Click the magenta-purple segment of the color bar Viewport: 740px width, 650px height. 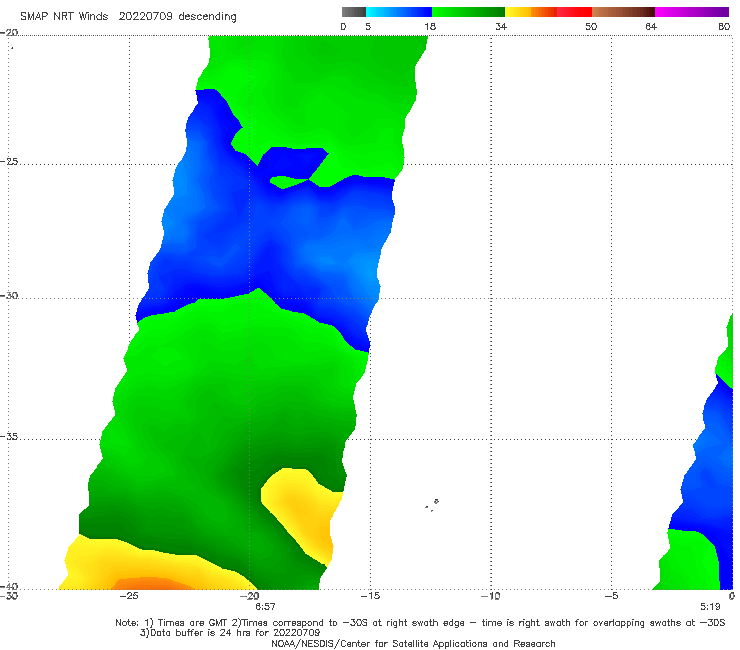pyautogui.click(x=692, y=12)
